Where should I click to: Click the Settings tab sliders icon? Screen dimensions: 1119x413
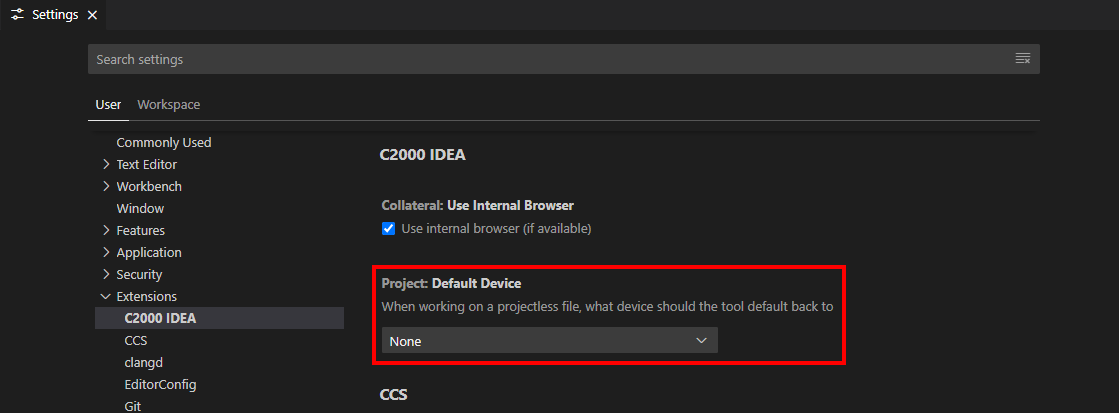pos(17,15)
